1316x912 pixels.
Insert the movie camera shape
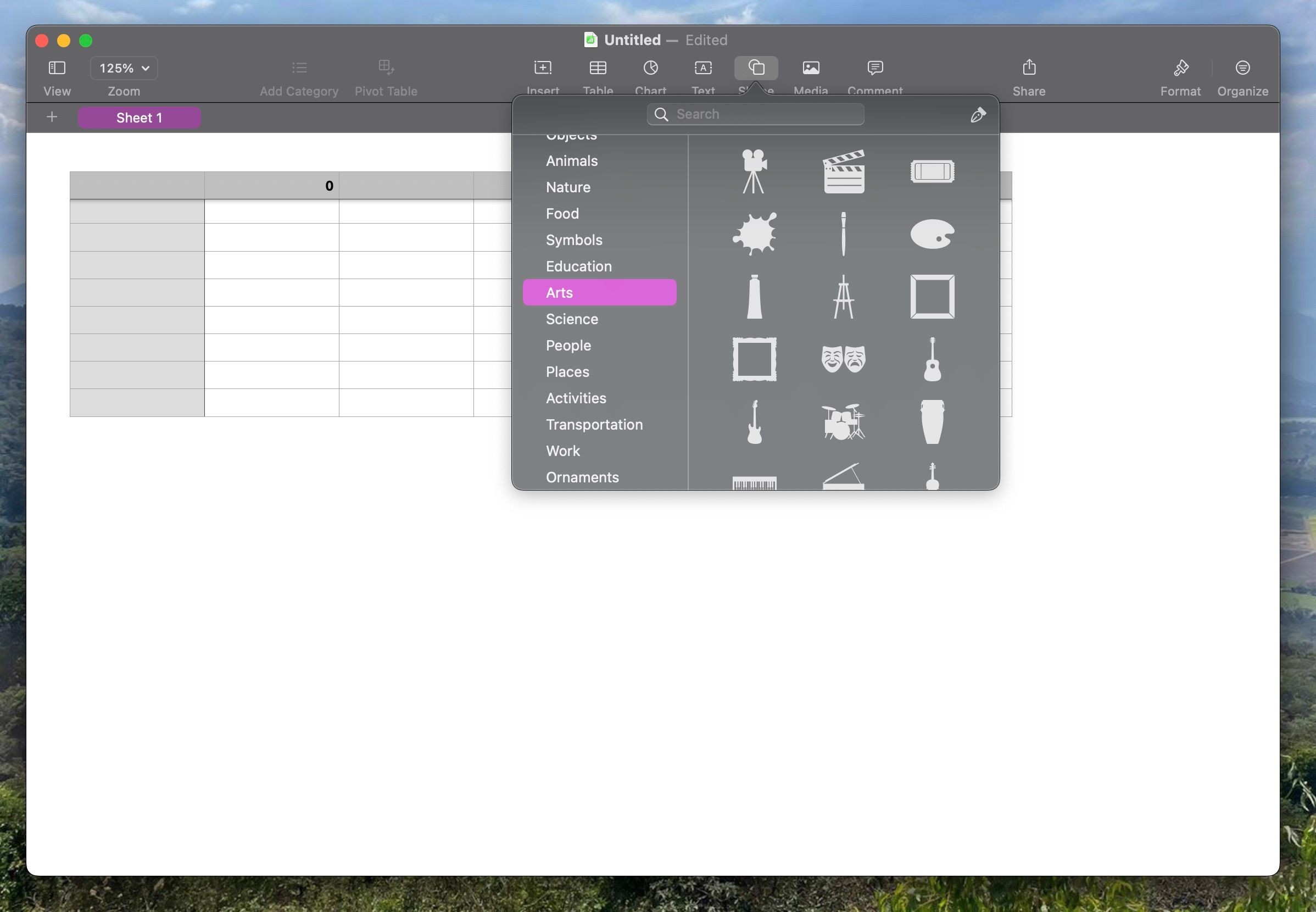point(754,171)
